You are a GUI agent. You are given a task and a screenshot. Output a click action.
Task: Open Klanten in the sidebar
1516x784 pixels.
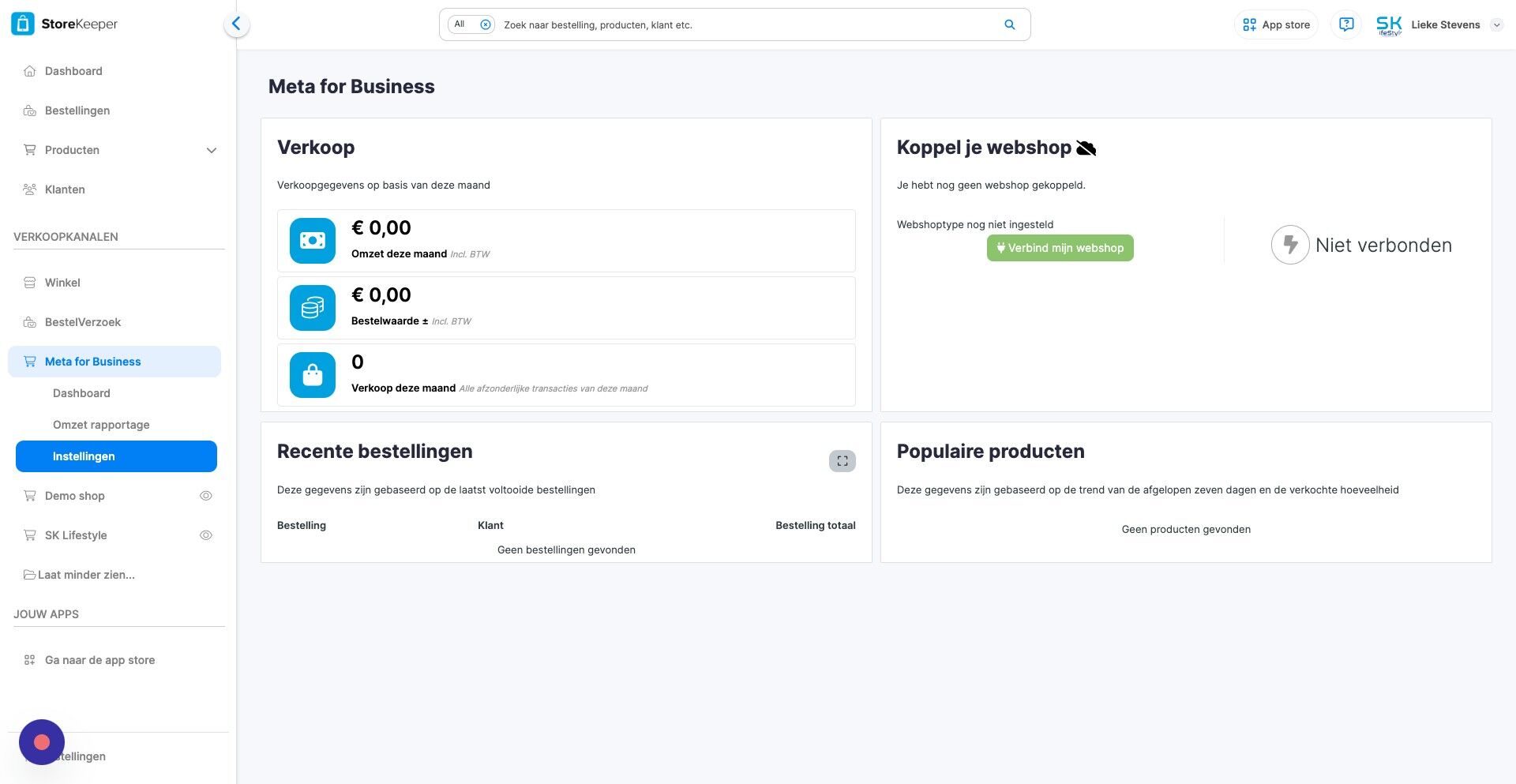65,189
